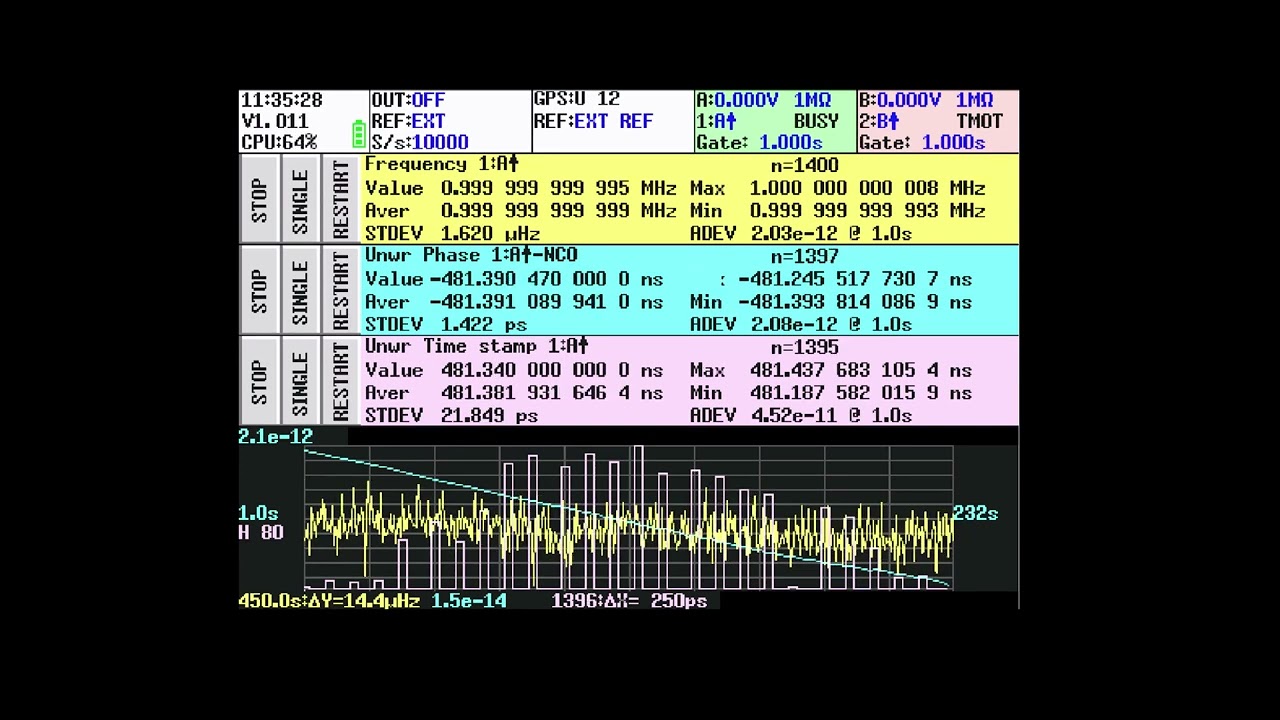Select the 2:B↑ trigger setting
The image size is (1280, 720).
point(879,121)
